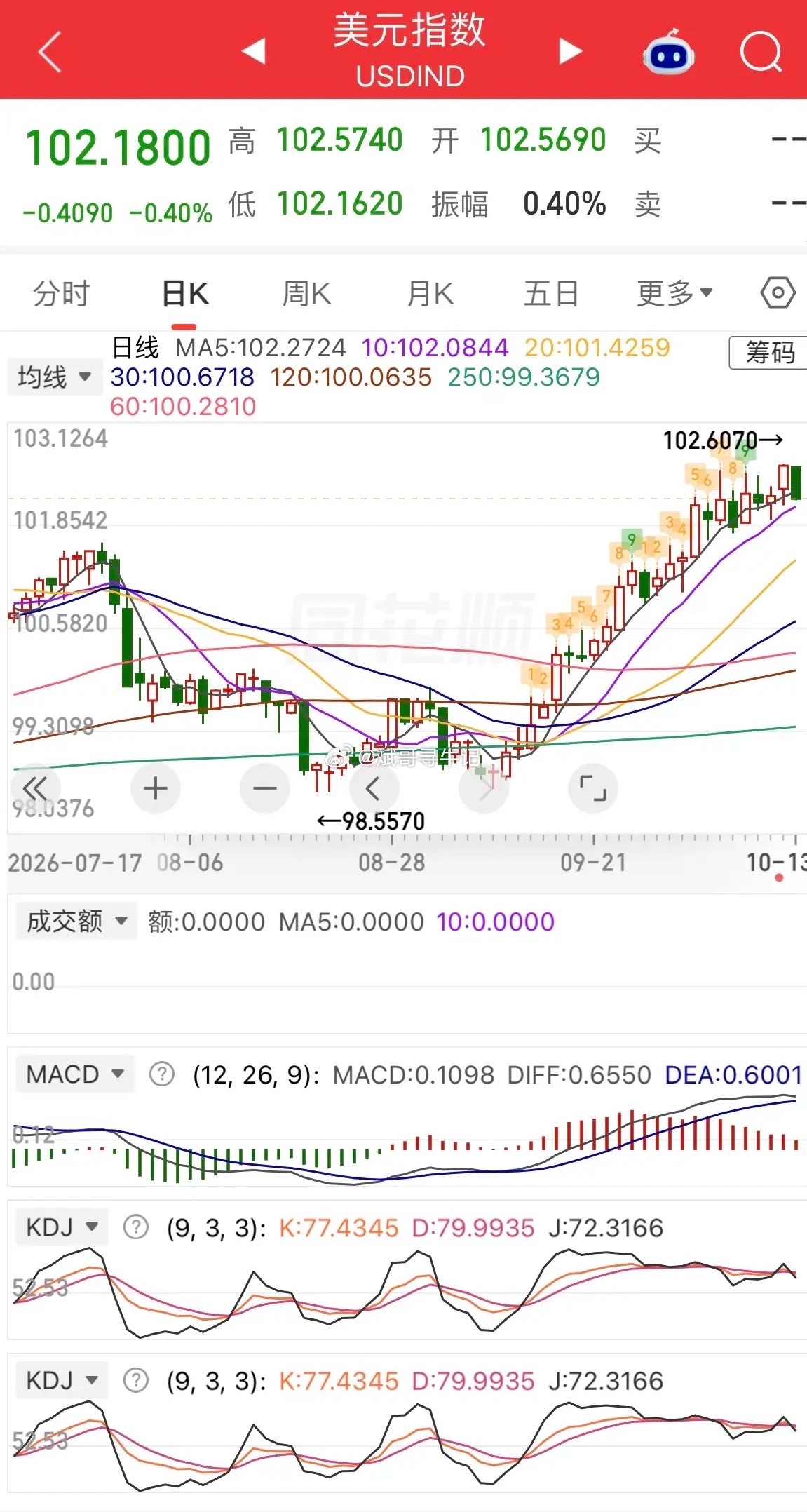Tap the green 250:99.3679 label
807x1512 pixels.
point(524,377)
